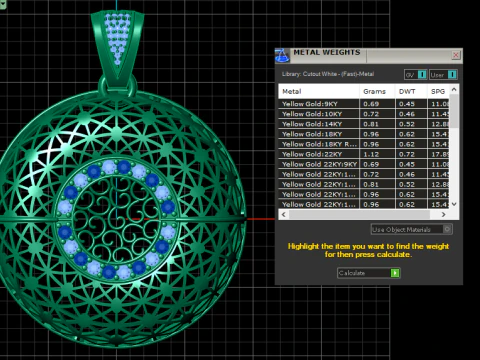This screenshot has height=360, width=480.
Task: Click the Calculate button
Action: click(368, 273)
